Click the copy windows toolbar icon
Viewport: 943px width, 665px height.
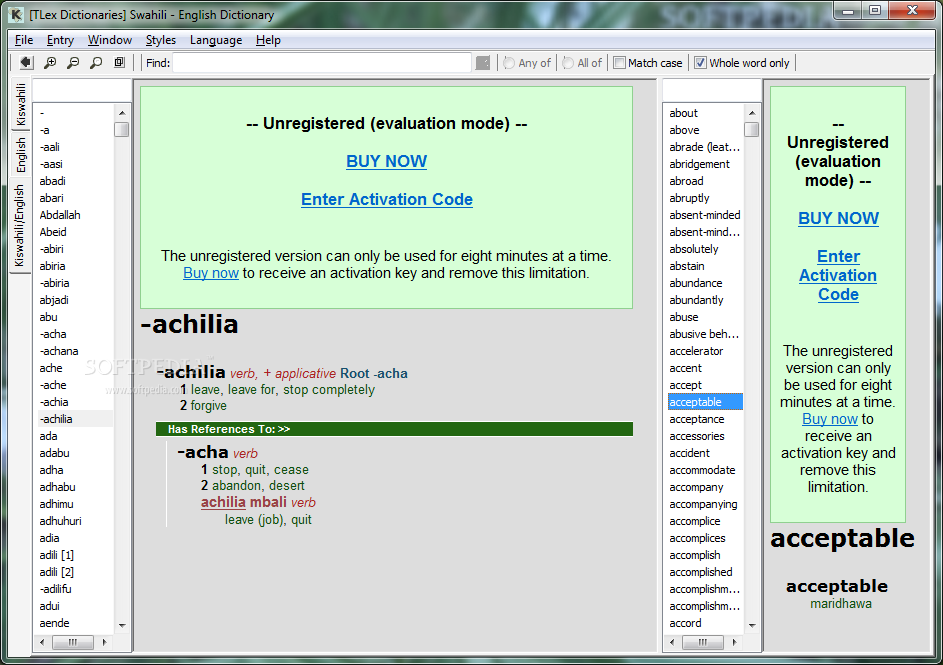click(x=119, y=63)
